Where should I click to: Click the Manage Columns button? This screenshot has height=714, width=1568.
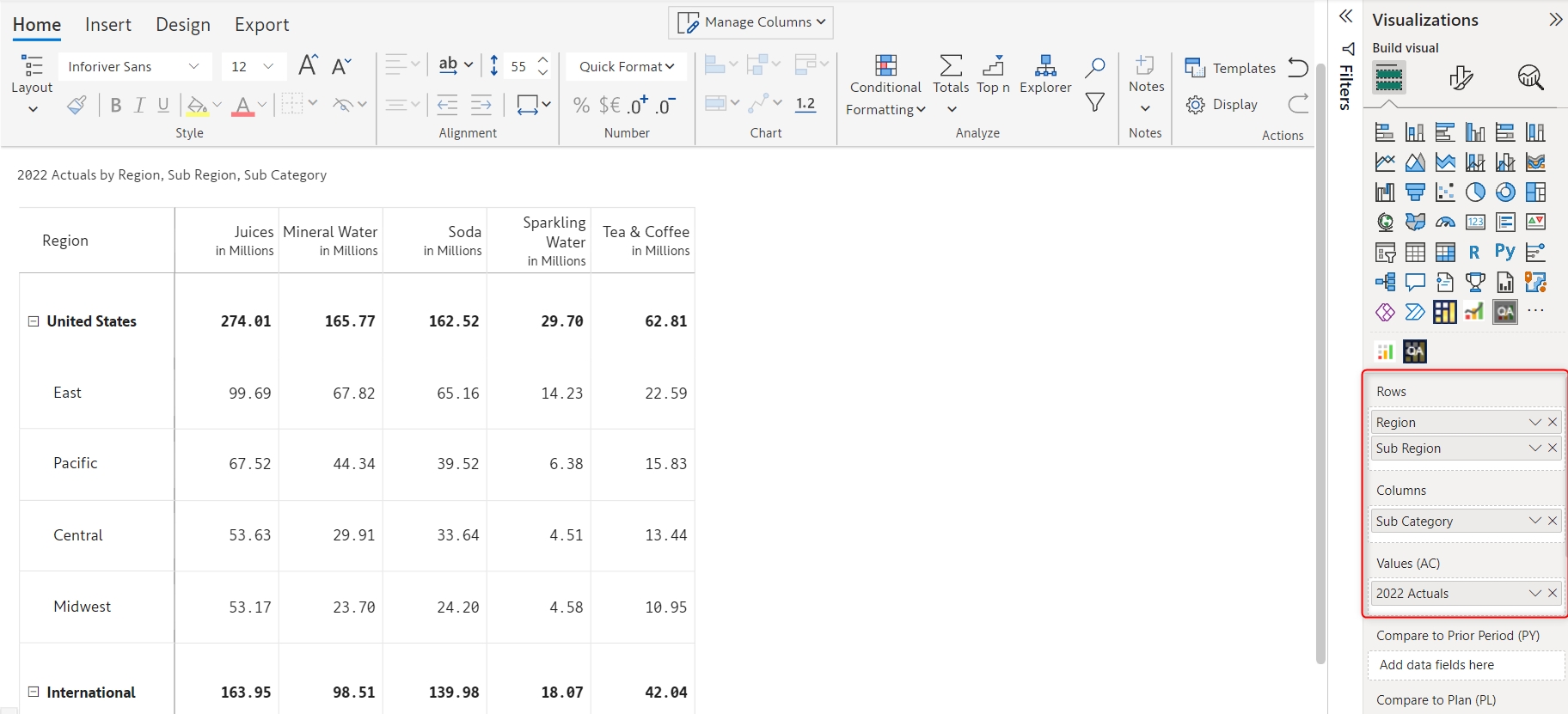(x=750, y=22)
